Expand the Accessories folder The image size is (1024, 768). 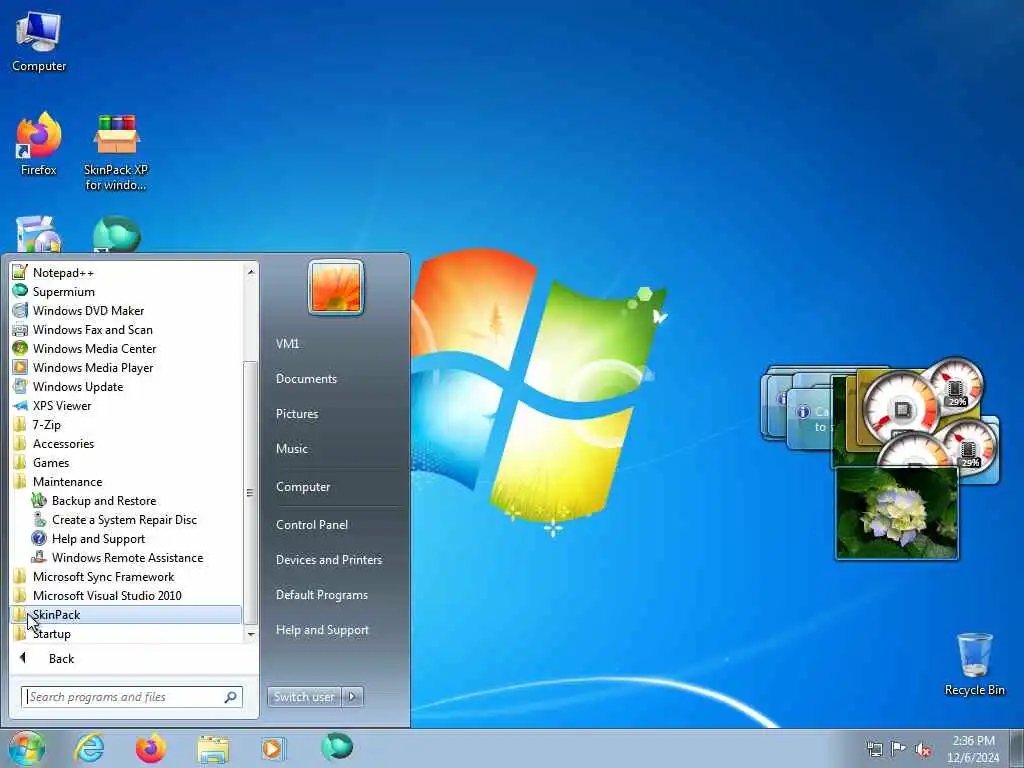[x=63, y=443]
